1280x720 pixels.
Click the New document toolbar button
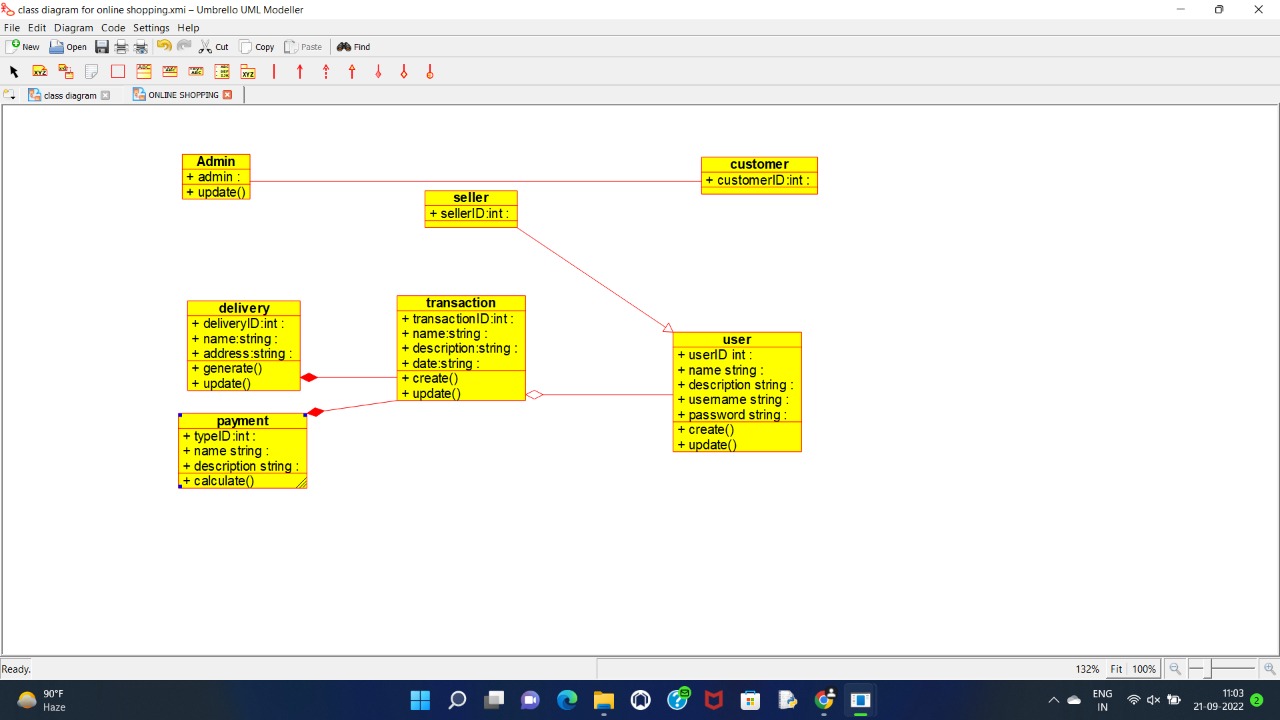23,47
